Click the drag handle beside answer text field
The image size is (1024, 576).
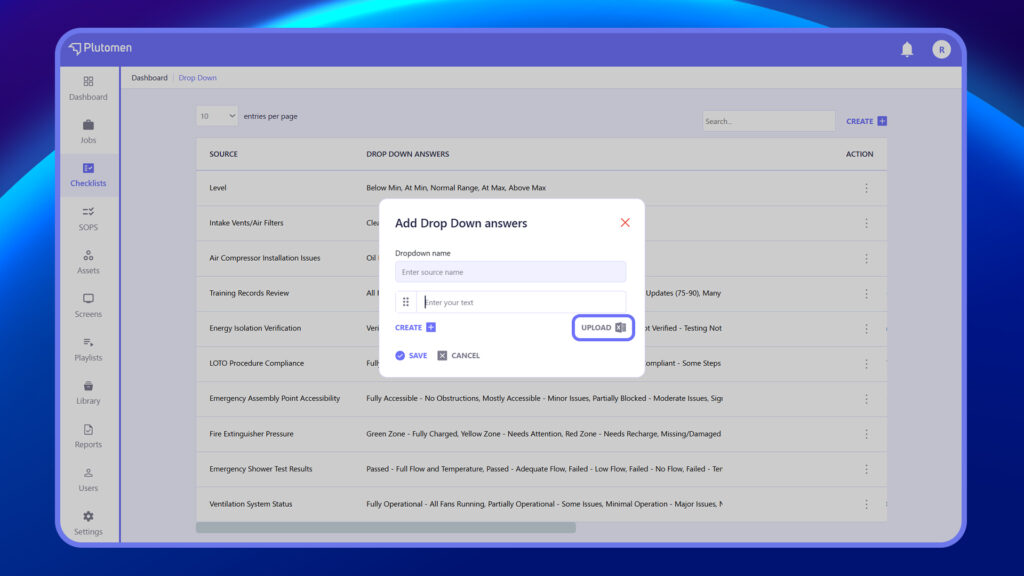(406, 302)
